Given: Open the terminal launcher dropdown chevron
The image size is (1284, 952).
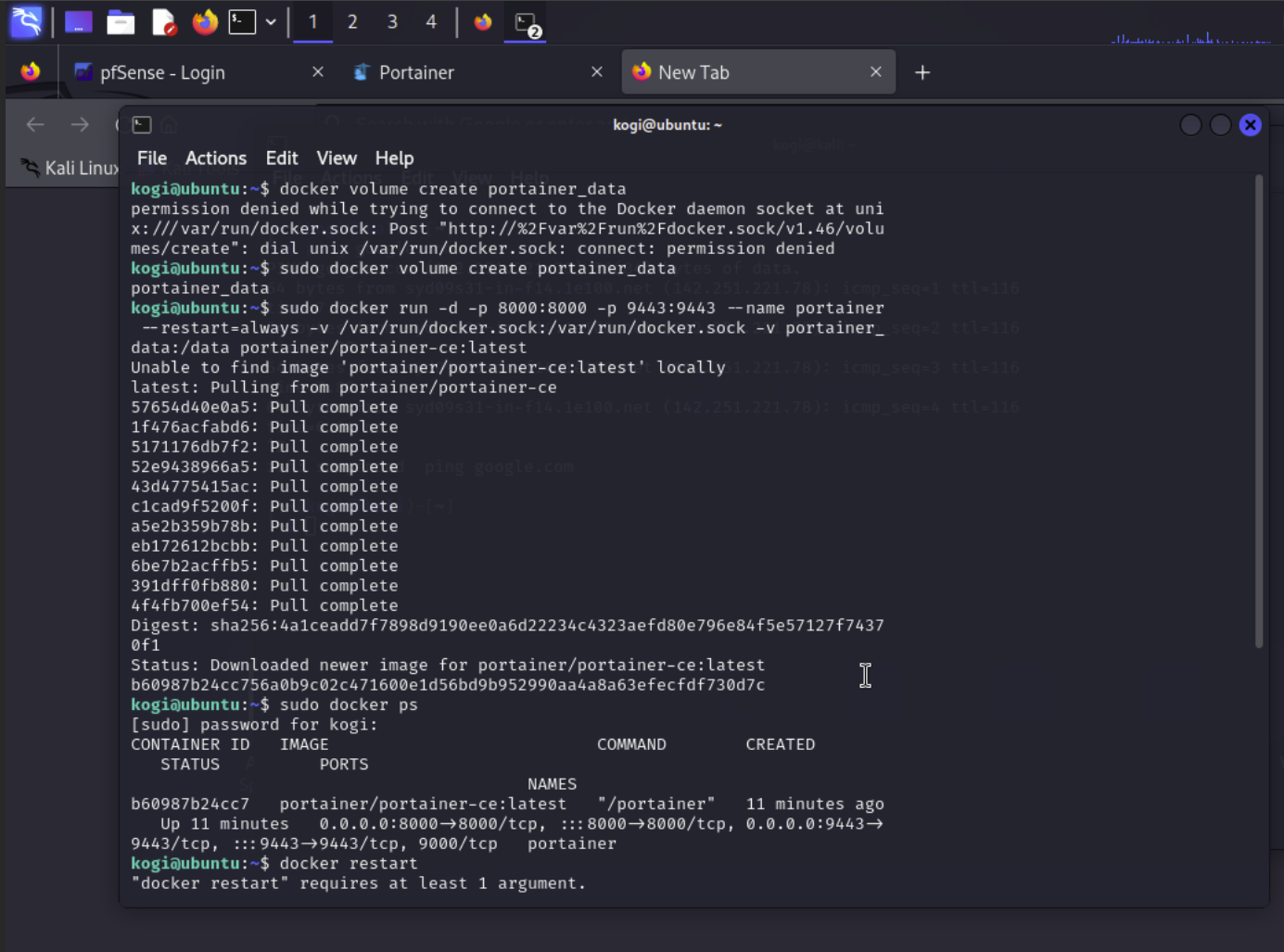Looking at the screenshot, I should pos(269,22).
